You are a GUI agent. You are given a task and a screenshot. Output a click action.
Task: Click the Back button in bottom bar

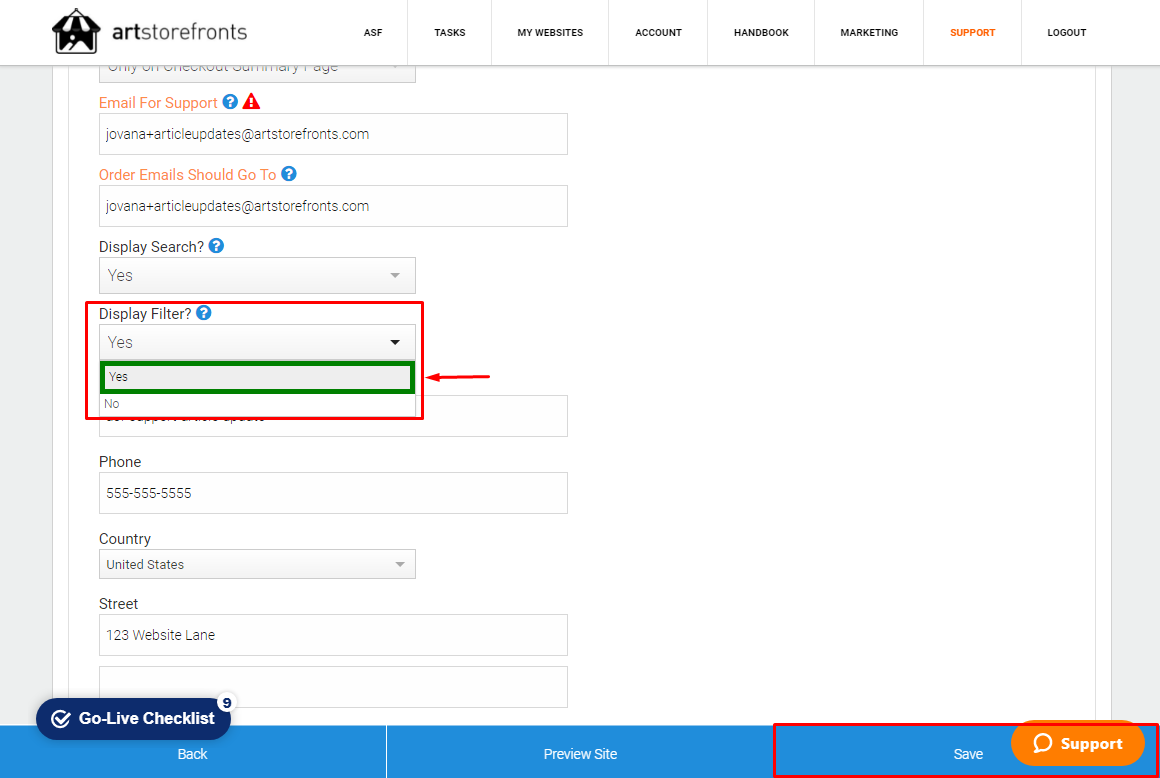pyautogui.click(x=192, y=754)
